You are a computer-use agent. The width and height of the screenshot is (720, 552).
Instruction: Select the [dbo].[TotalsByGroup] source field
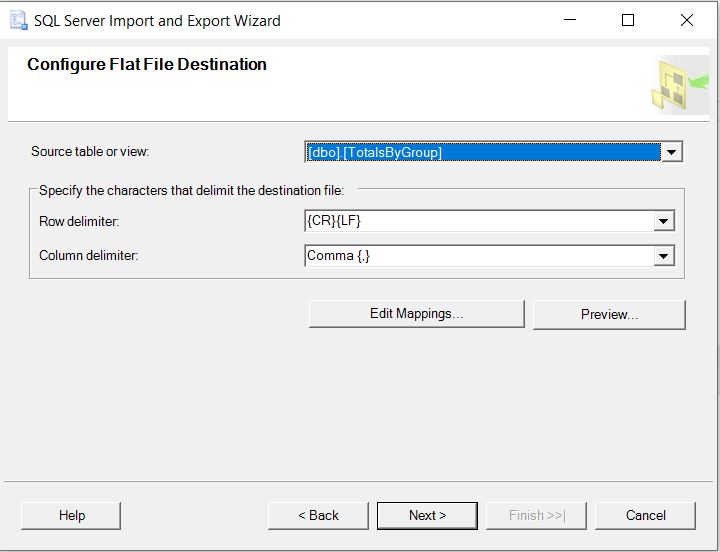482,152
